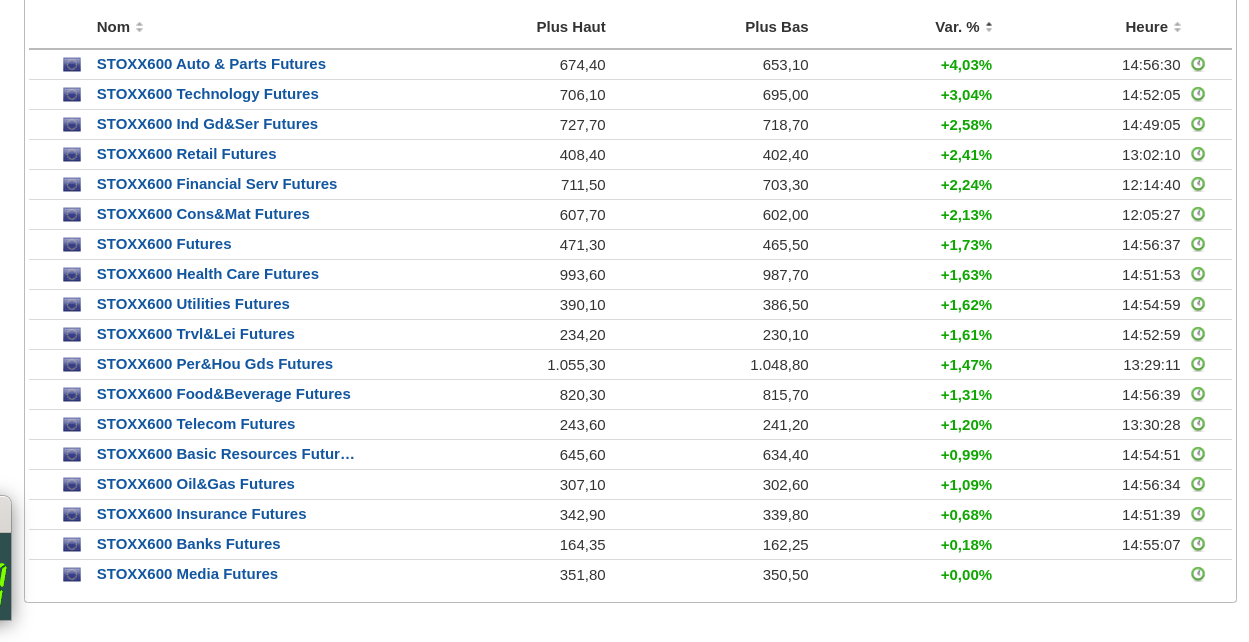Image resolution: width=1249 pixels, height=642 pixels.
Task: Click the Plus Bas column header
Action: (x=776, y=27)
